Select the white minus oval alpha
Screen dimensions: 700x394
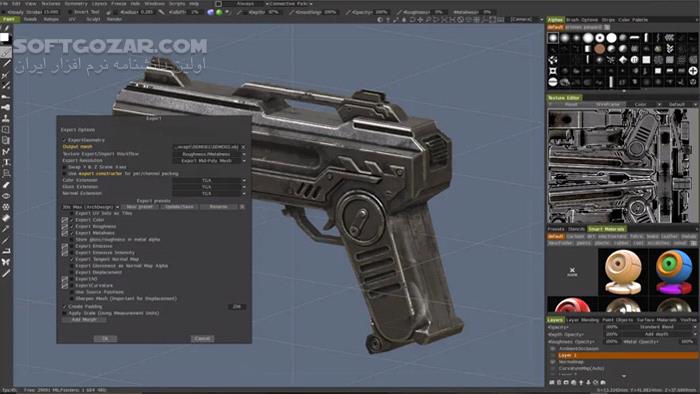[553, 82]
